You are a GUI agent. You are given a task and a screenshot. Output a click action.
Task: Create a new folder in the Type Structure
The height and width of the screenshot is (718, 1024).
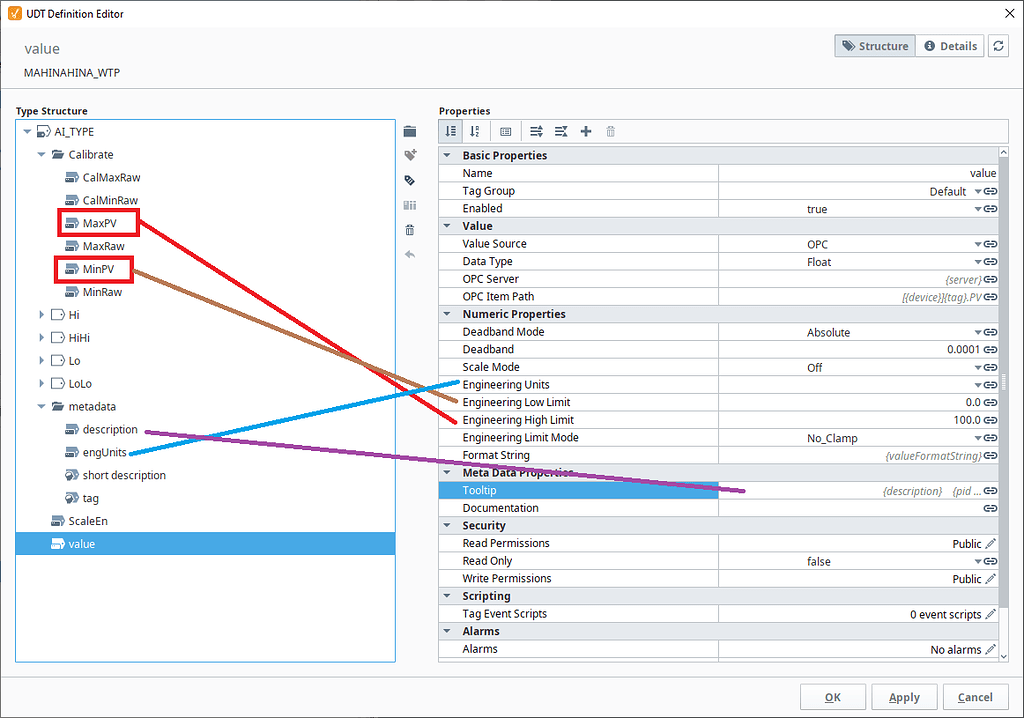point(410,130)
